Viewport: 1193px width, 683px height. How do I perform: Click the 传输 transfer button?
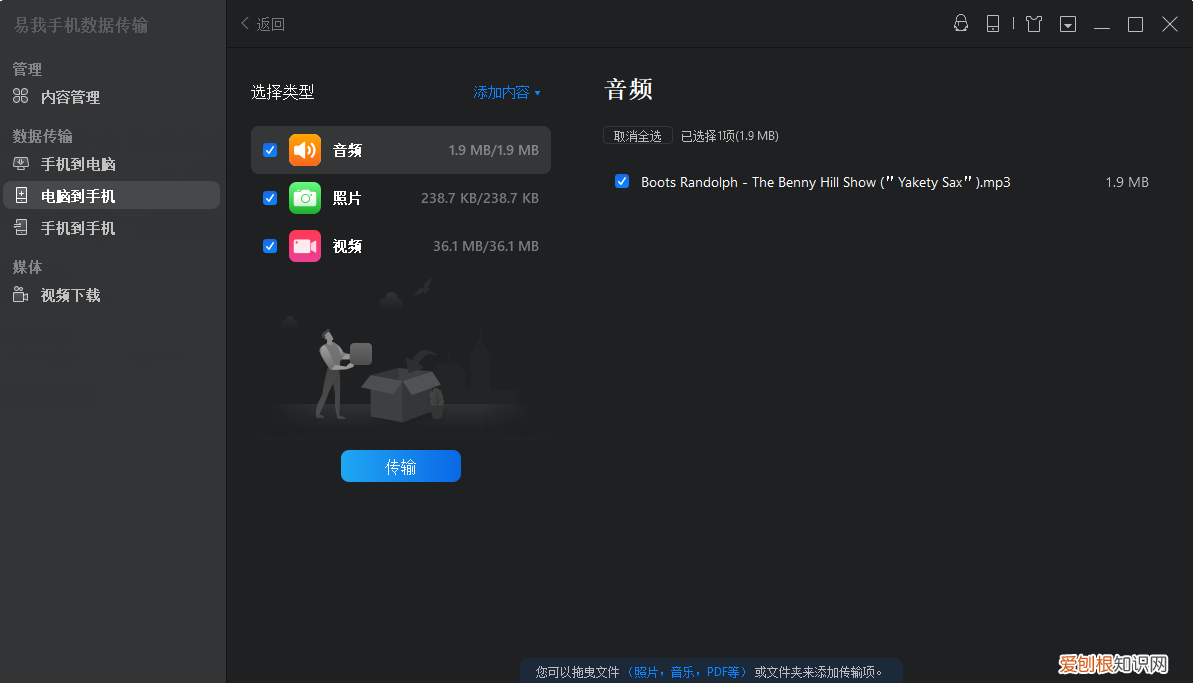click(x=400, y=465)
